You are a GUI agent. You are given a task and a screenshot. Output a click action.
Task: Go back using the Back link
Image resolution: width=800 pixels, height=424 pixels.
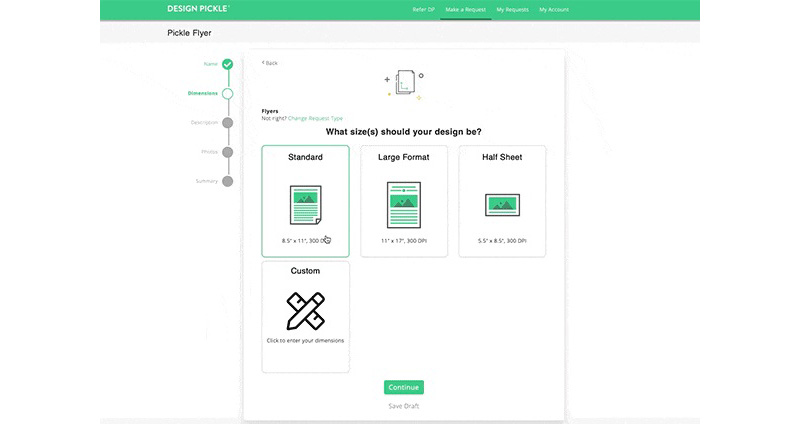[270, 63]
